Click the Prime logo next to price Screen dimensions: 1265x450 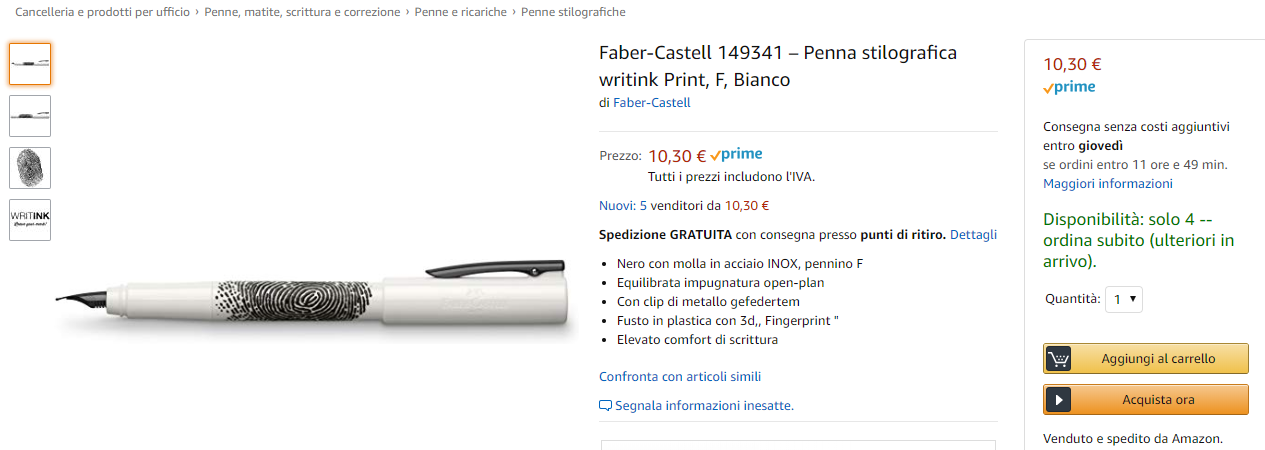737,154
